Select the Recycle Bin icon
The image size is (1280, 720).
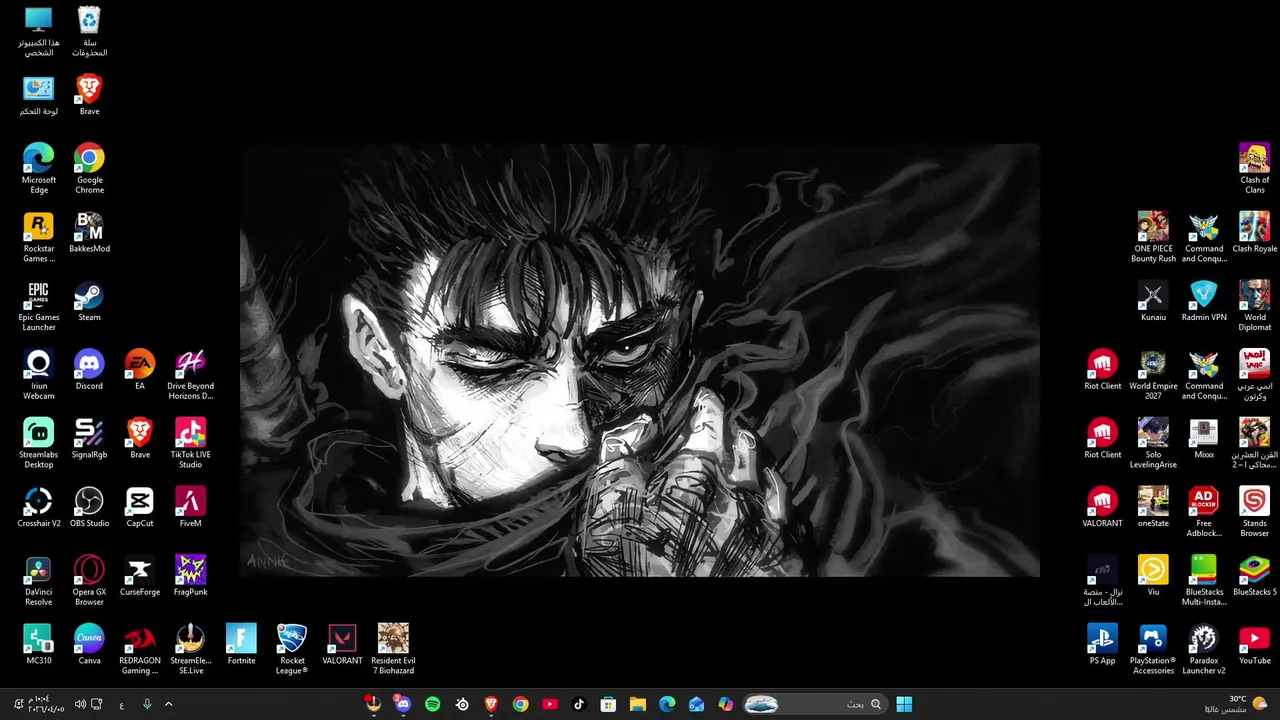(89, 31)
